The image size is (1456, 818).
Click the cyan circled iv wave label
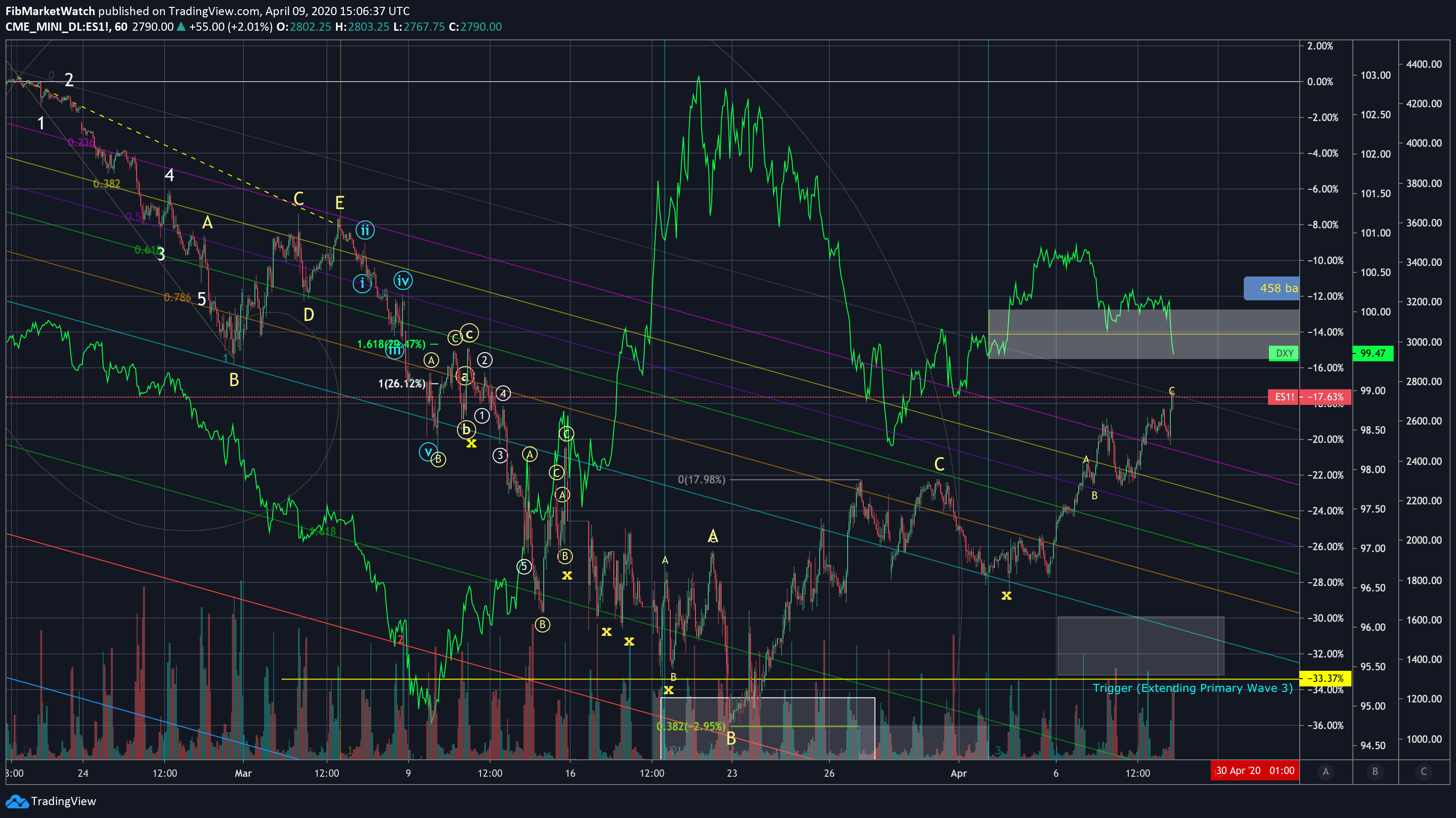[403, 281]
